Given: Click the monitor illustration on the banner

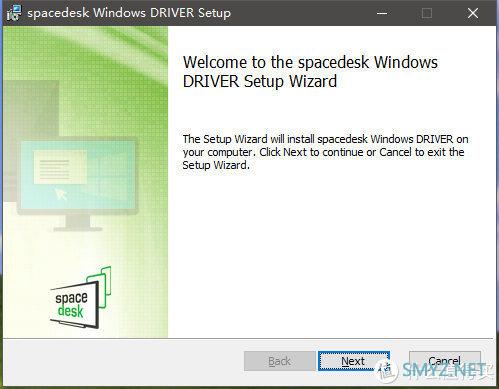Looking at the screenshot, I should (77, 184).
